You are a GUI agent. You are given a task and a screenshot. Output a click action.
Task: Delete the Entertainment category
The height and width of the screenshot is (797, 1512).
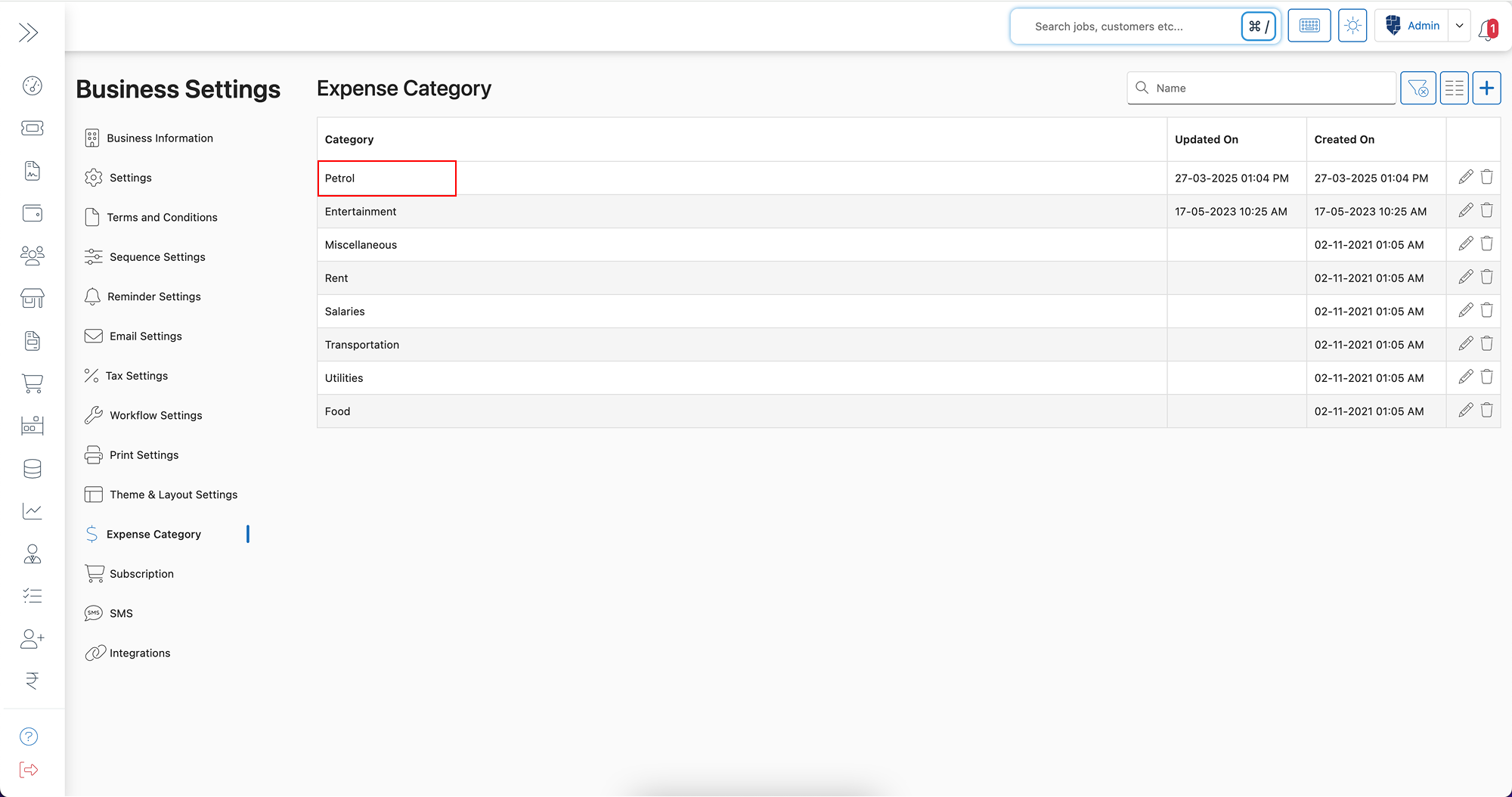tap(1486, 210)
